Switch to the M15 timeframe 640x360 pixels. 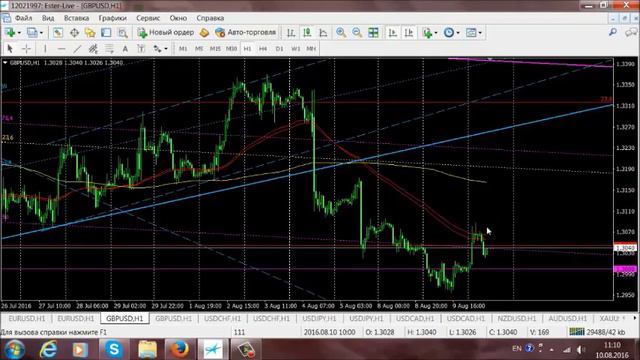[x=215, y=49]
